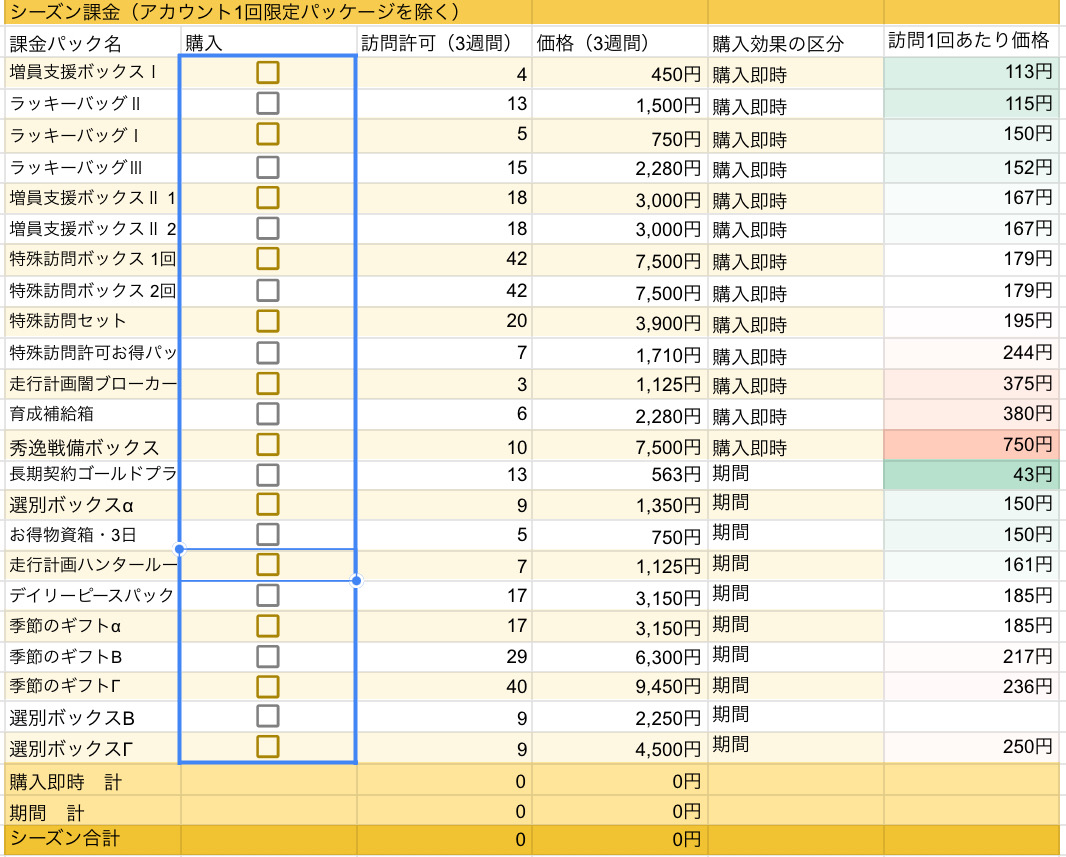1066x857 pixels.
Task: Toggle the 季節のギフトΒ purchase checkbox
Action: pyautogui.click(x=267, y=657)
